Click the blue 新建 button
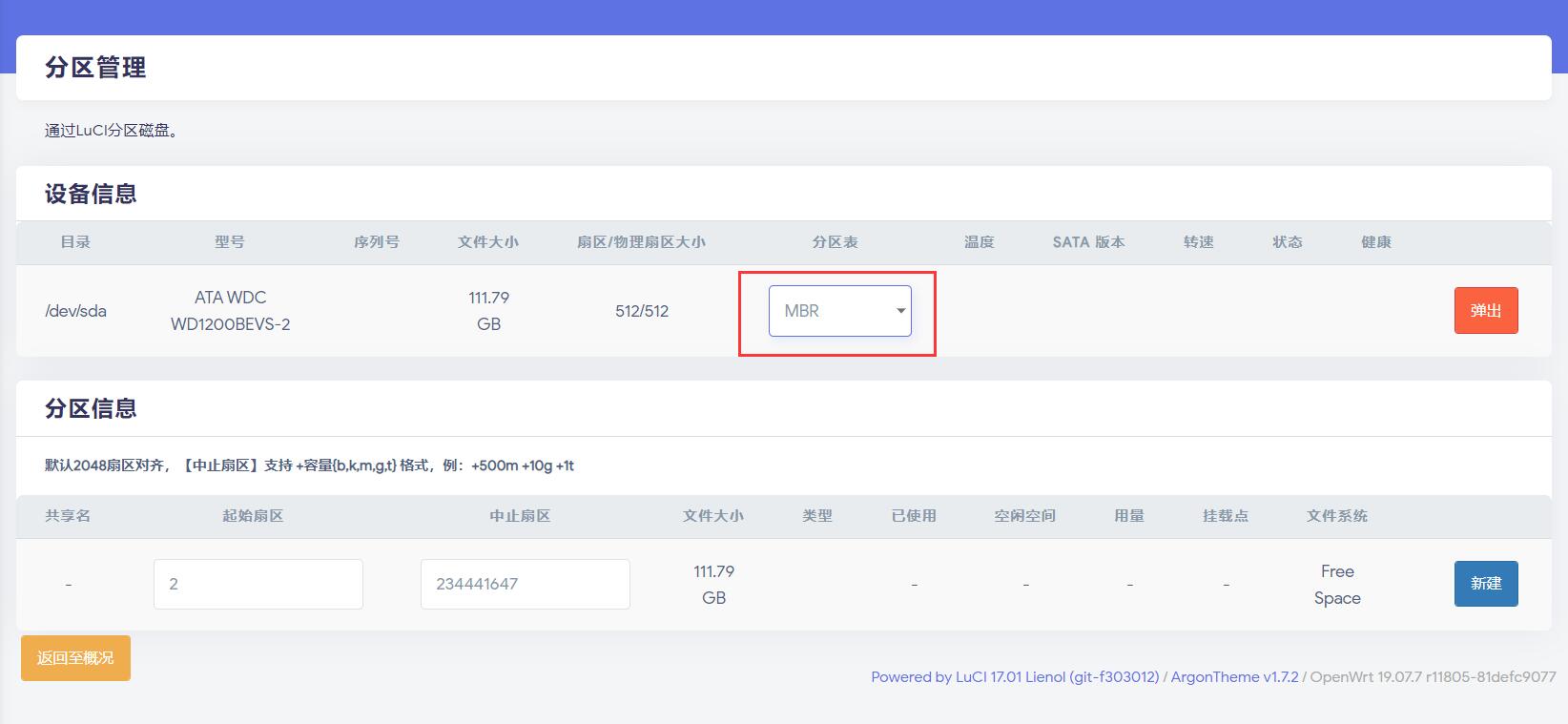 pyautogui.click(x=1485, y=584)
